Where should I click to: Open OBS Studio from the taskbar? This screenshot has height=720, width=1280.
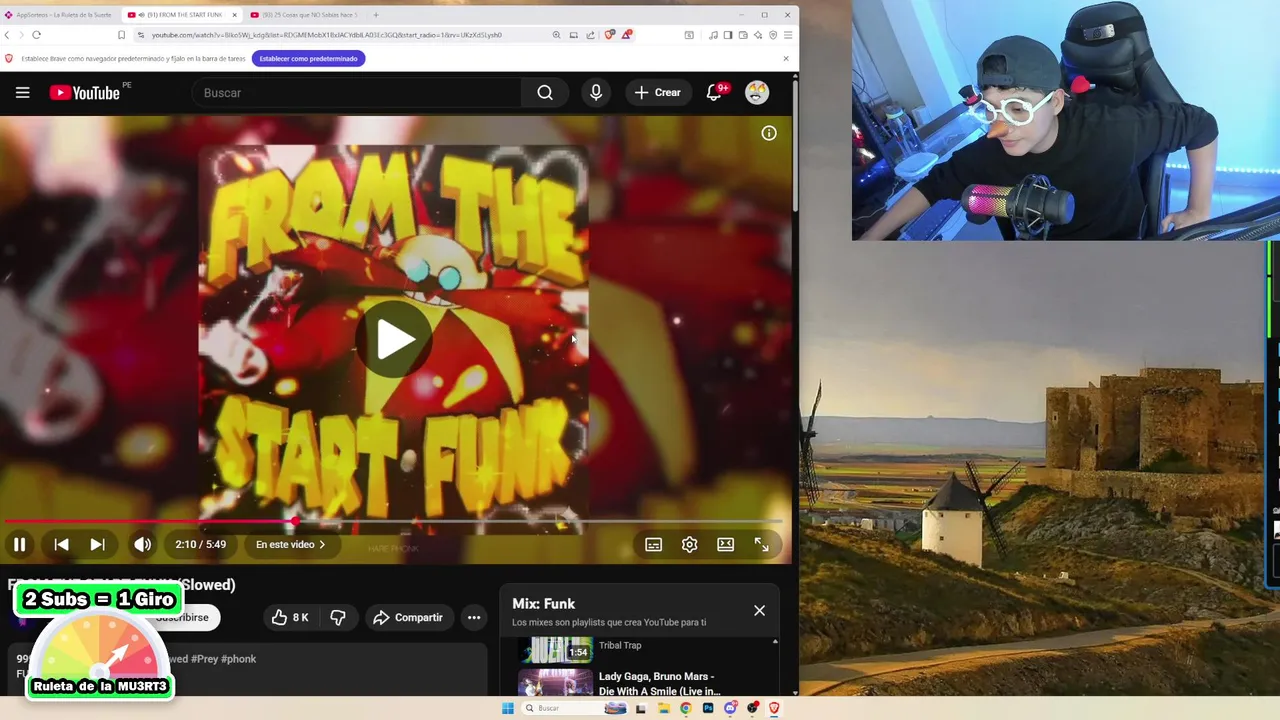[752, 708]
